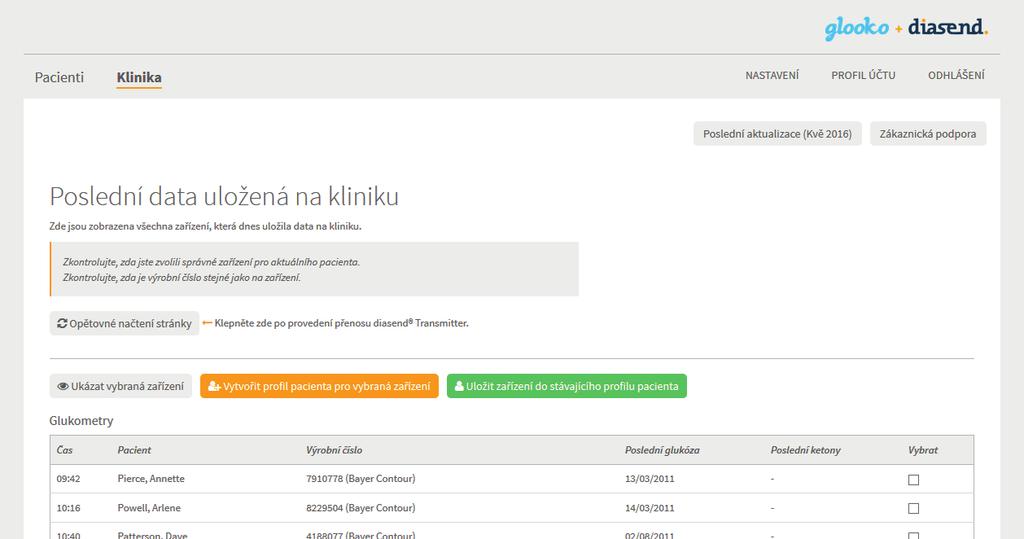Open the Klinika tab

point(139,77)
